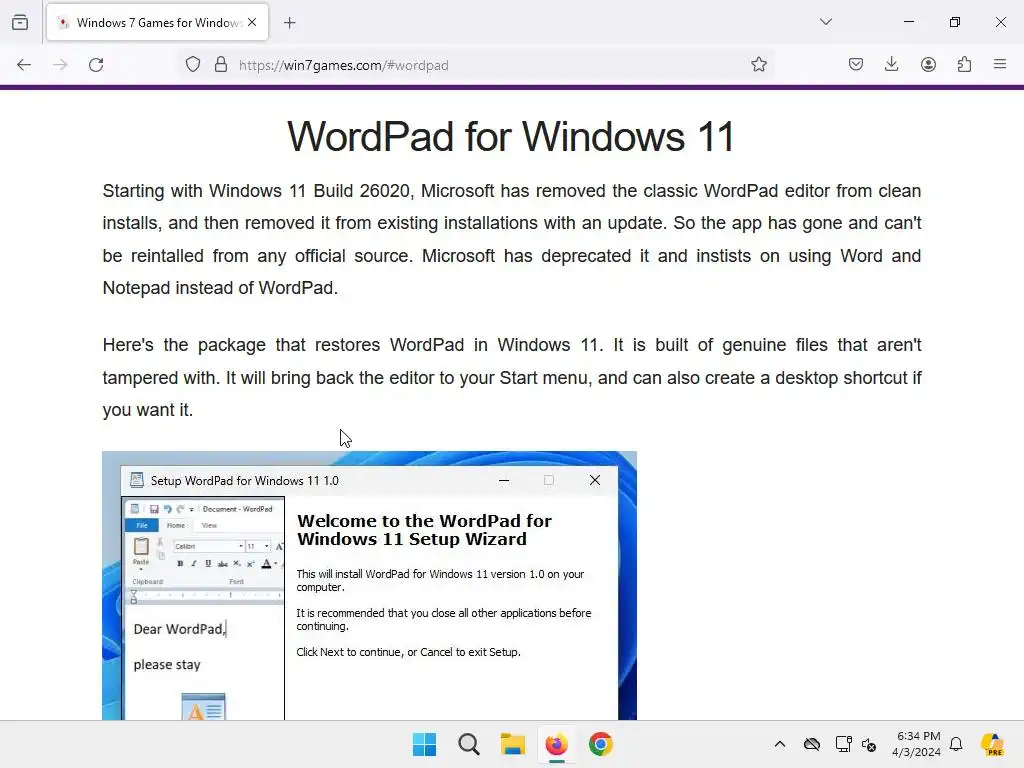Go back one page
This screenshot has height=768, width=1024.
(24, 65)
